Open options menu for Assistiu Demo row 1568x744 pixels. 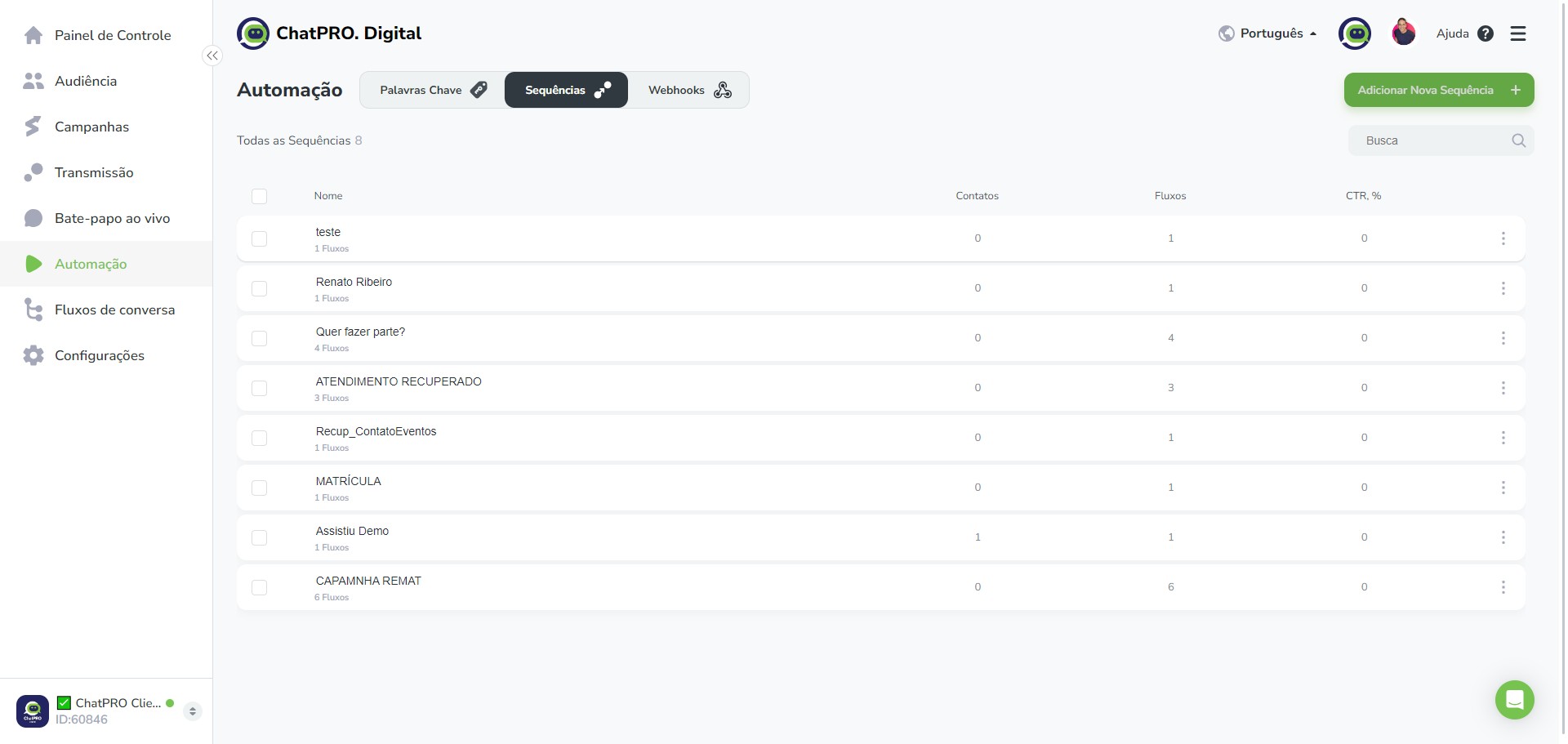[1503, 537]
